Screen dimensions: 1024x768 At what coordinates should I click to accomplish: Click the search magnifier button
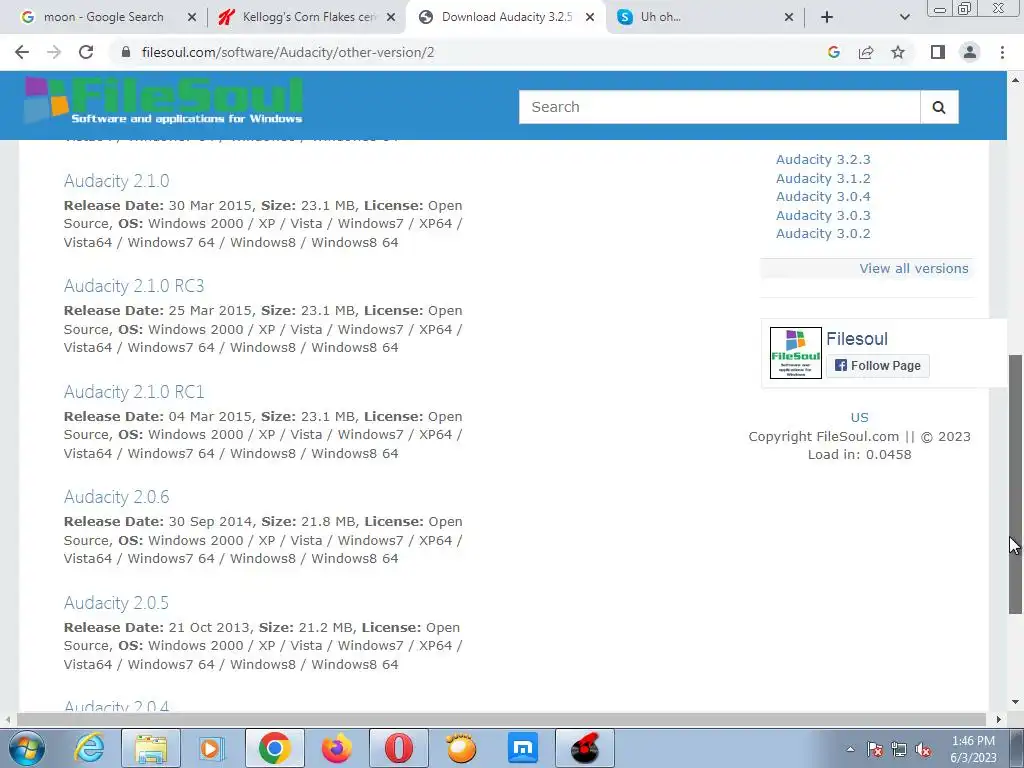click(939, 107)
